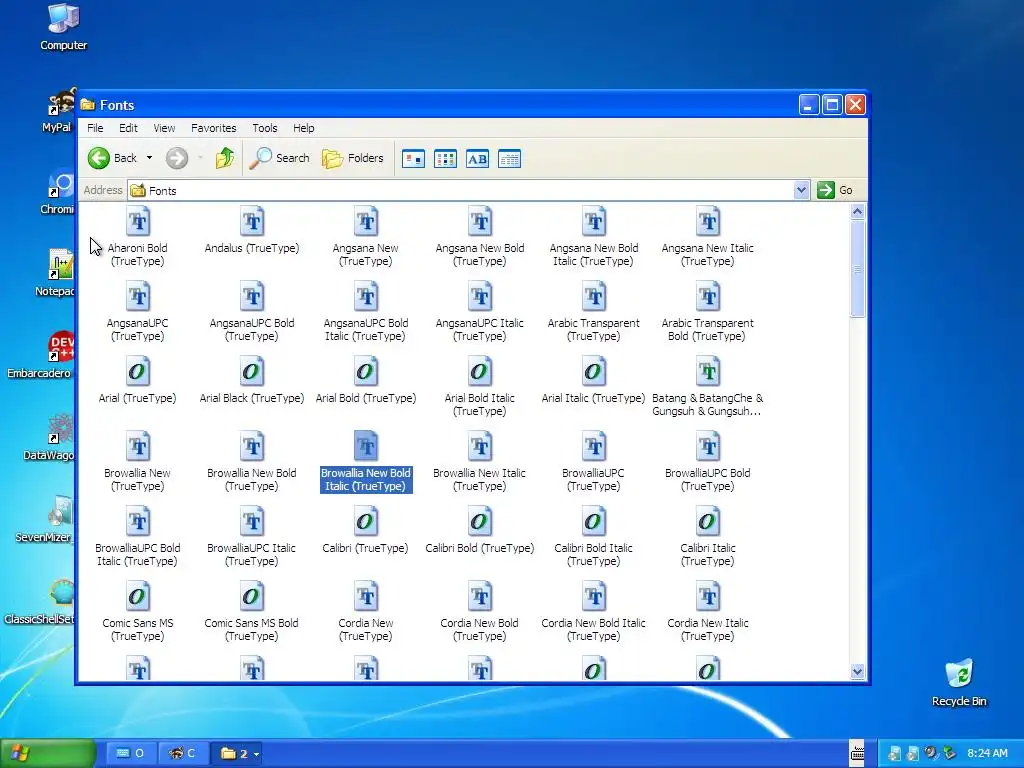The image size is (1024, 768).
Task: Select the Arial Bold font icon
Action: [366, 372]
